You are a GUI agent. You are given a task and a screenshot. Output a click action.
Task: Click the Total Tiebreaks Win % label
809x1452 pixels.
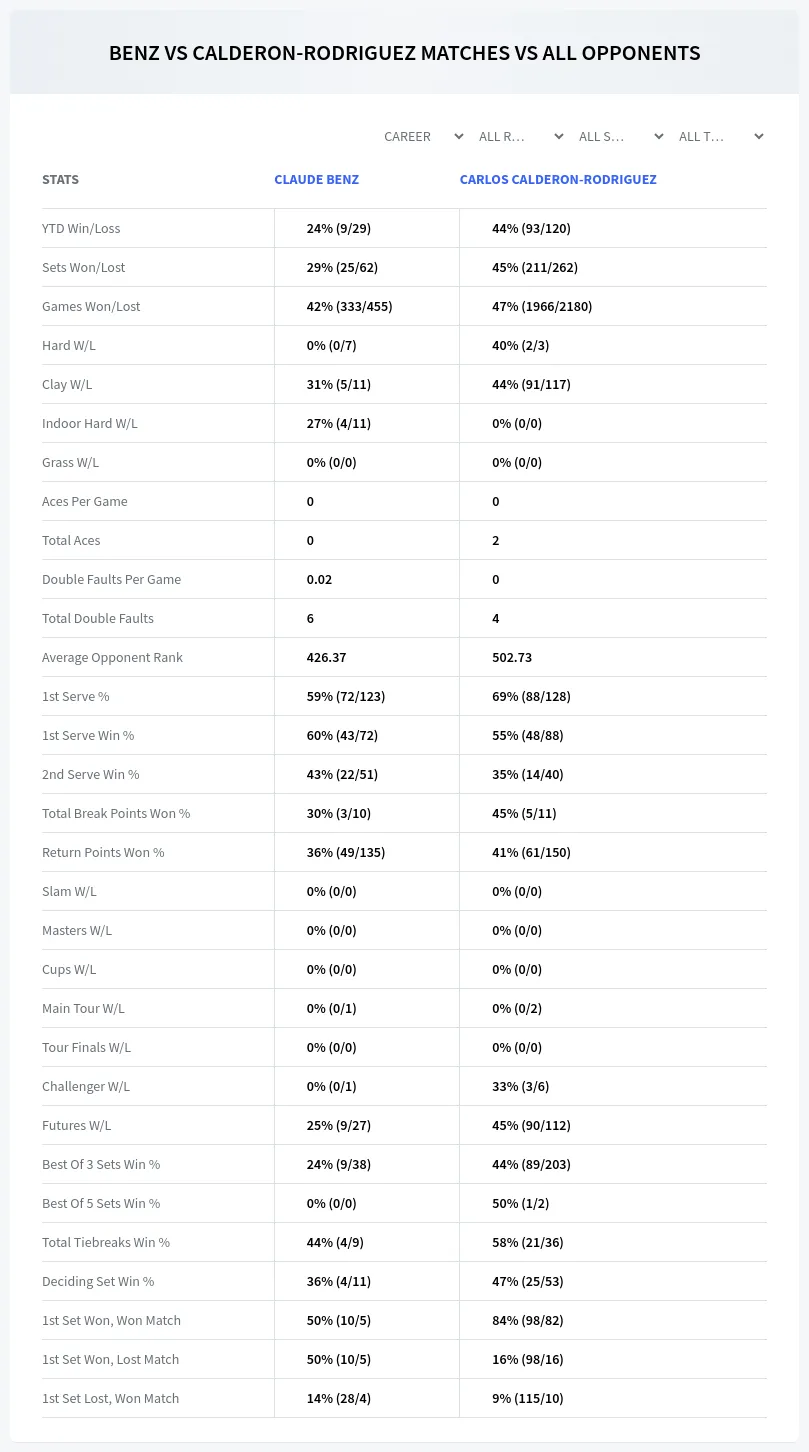point(106,1242)
